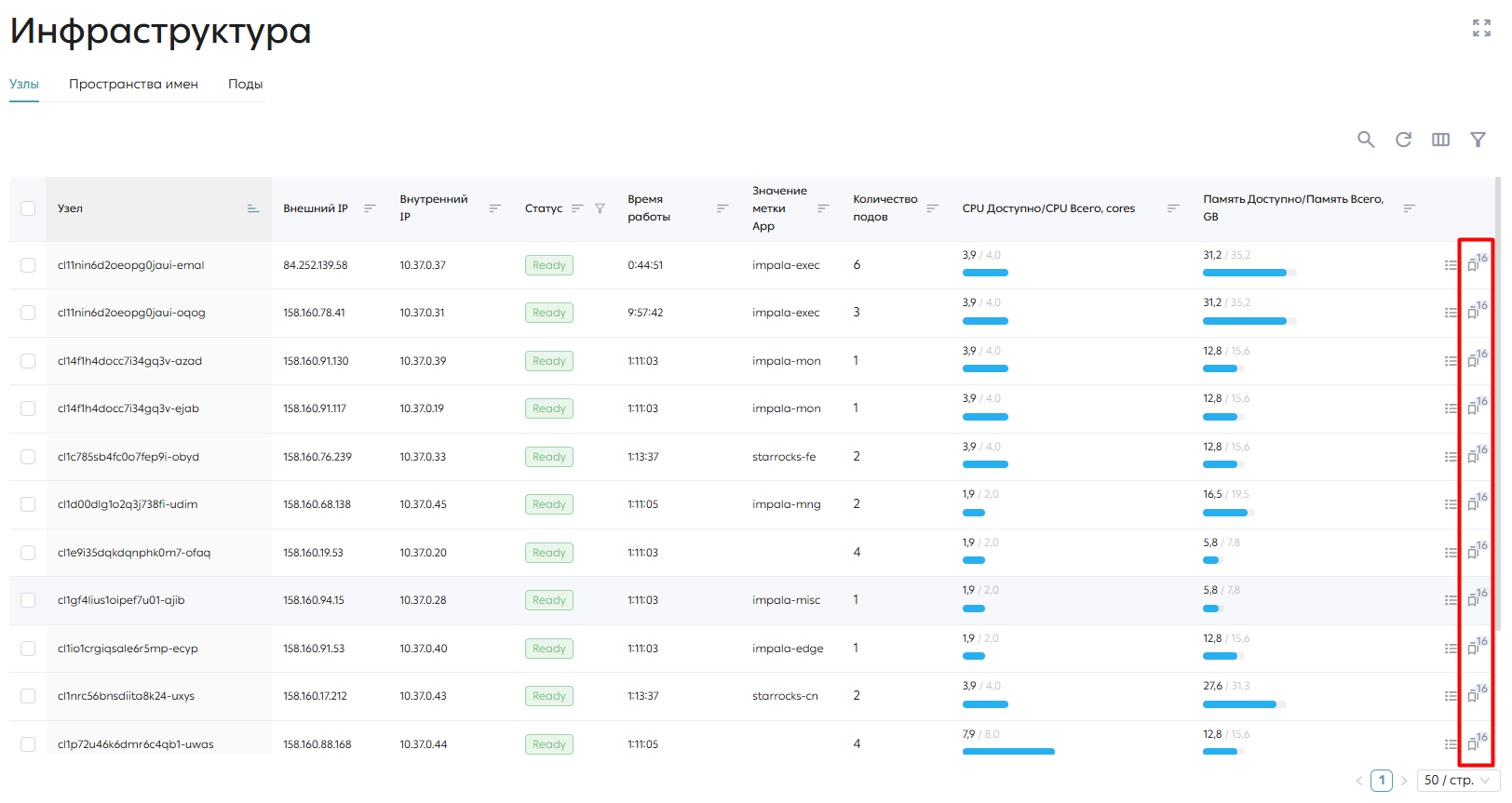This screenshot has width=1512, height=803.
Task: Expand sort options for Внешний IP column
Action: 370,208
